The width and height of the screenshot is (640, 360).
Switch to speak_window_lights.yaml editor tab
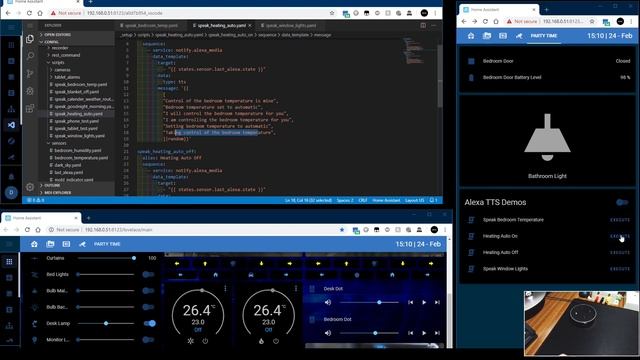coord(291,25)
